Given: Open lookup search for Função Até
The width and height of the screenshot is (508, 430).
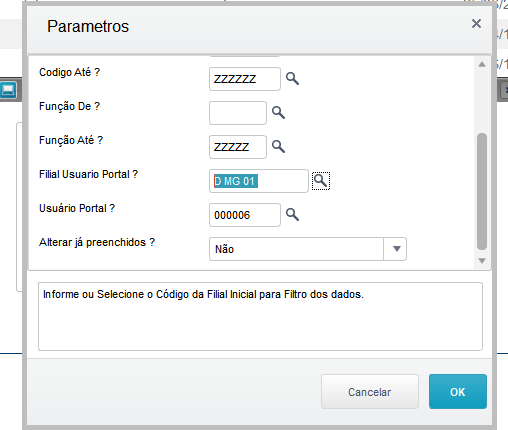Looking at the screenshot, I should (278, 147).
